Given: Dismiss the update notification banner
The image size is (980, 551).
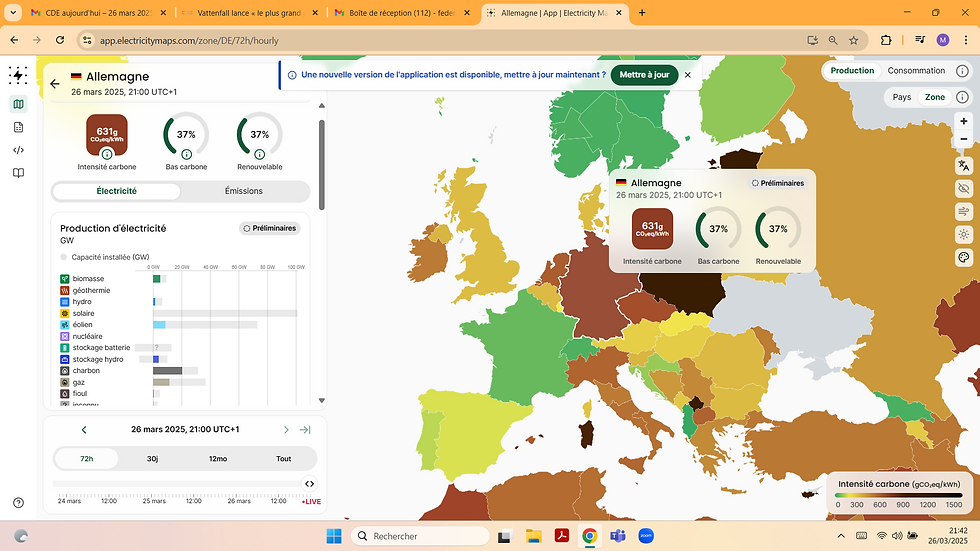Looking at the screenshot, I should 688,75.
